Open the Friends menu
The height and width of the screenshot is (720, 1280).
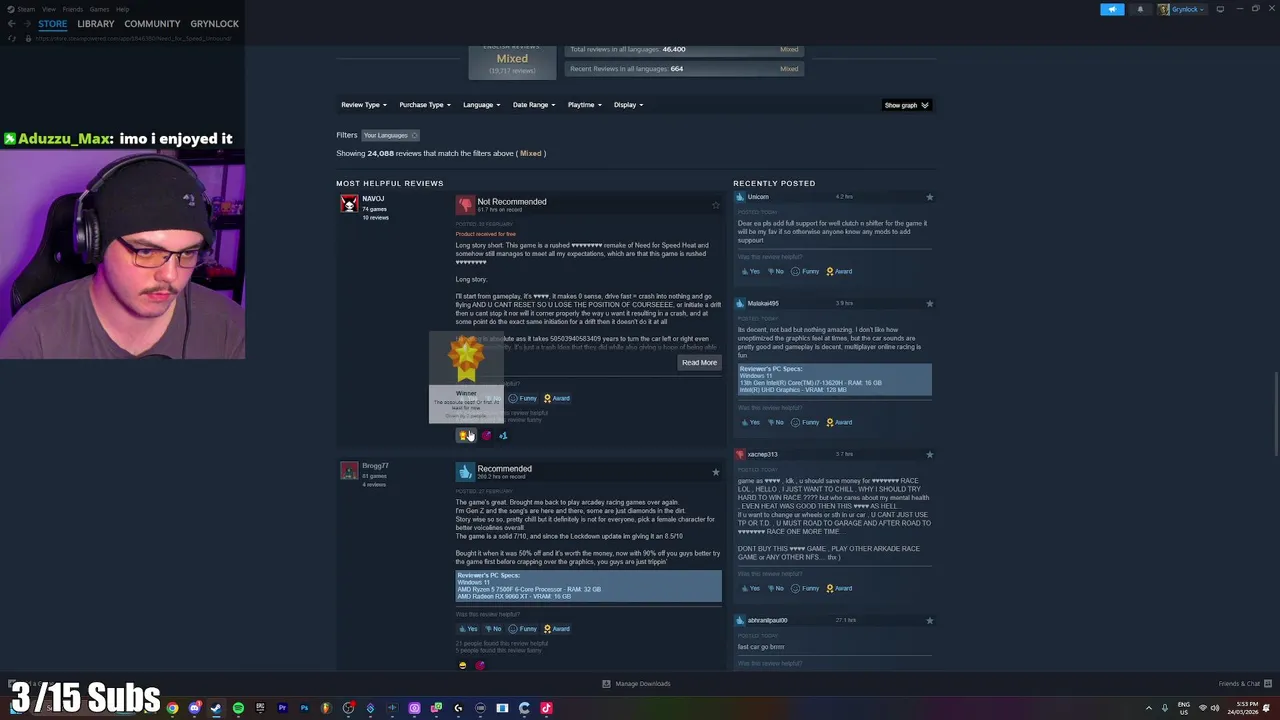[73, 9]
